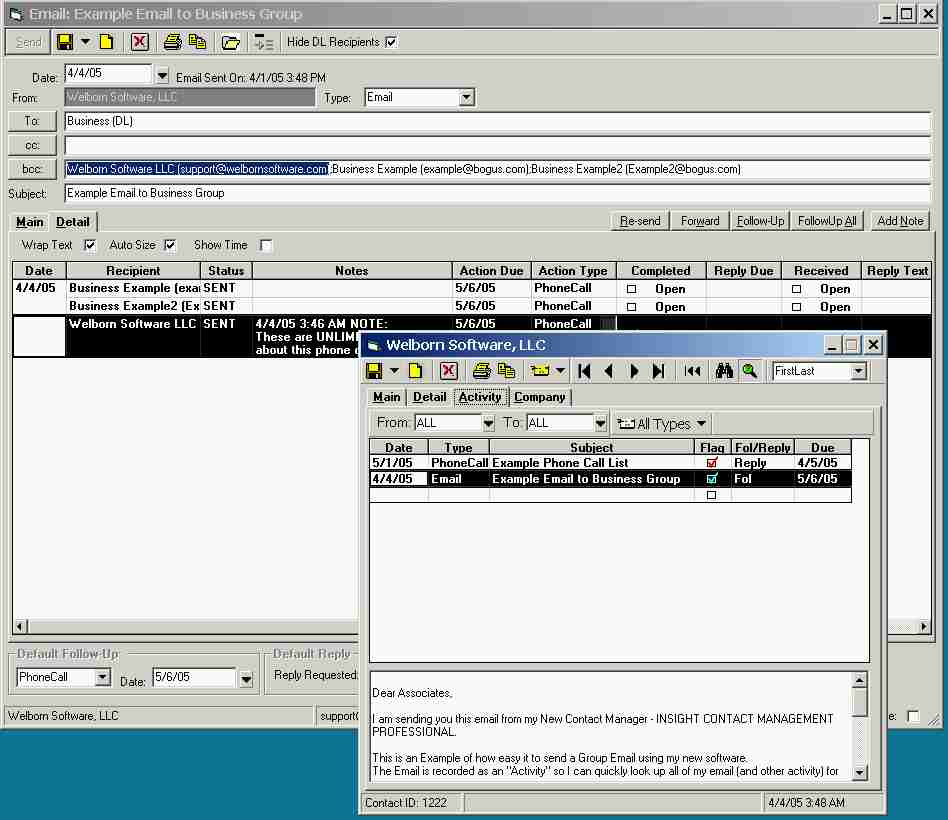Enable the Show Time checkbox

tap(266, 245)
